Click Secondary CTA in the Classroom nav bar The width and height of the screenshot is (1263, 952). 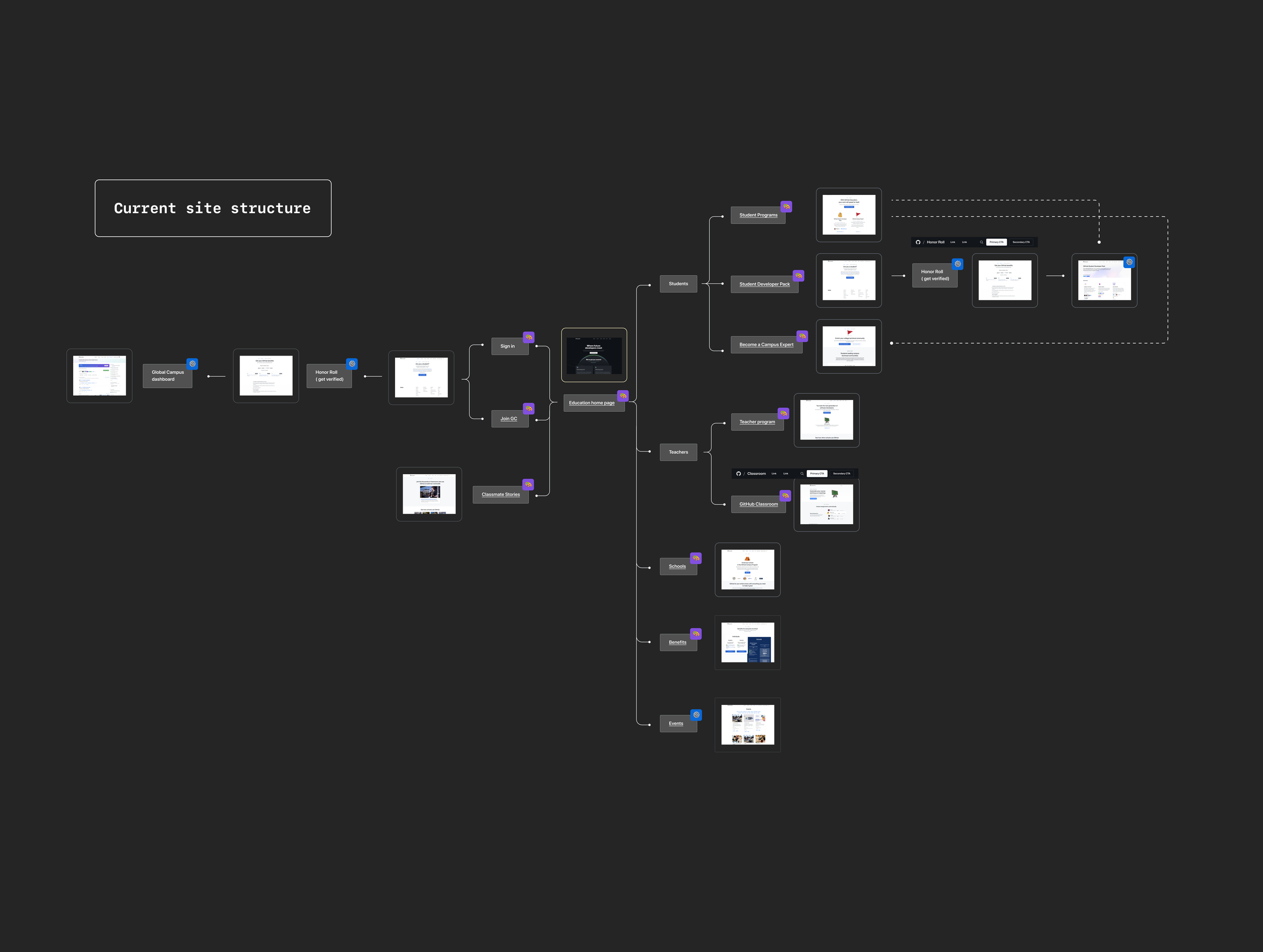click(x=842, y=474)
